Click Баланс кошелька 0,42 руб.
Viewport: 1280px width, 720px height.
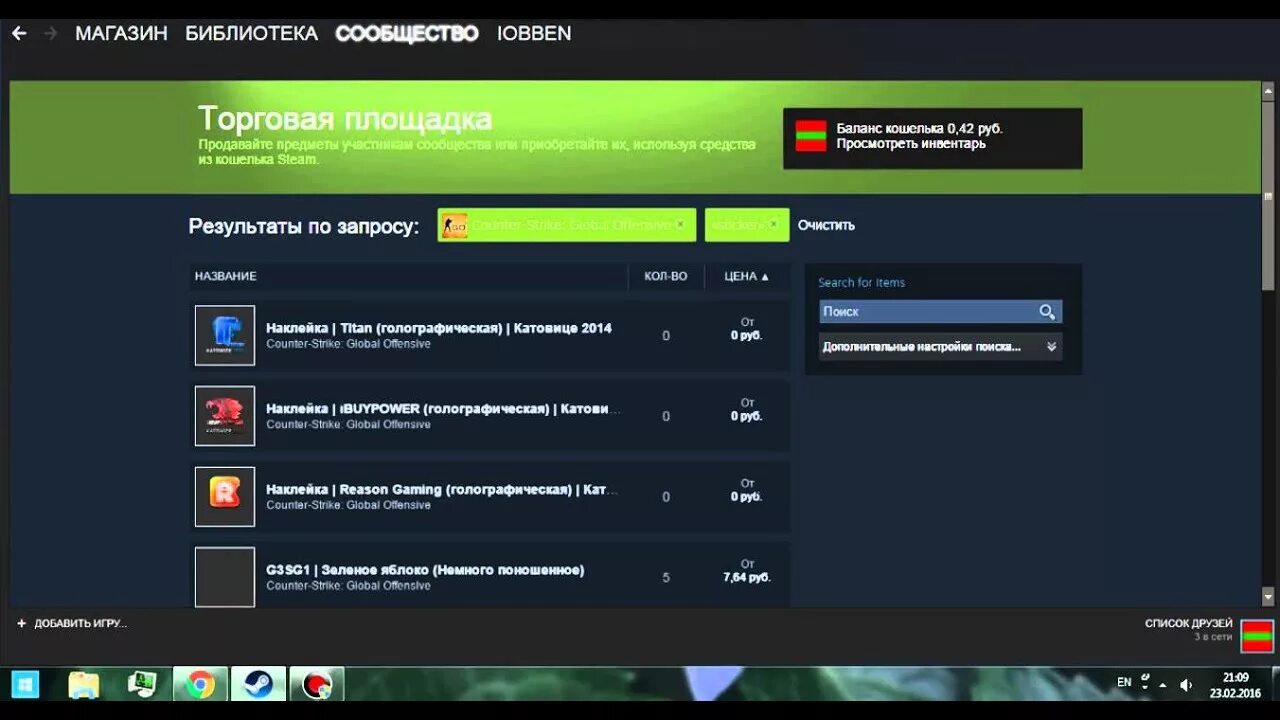pos(919,128)
